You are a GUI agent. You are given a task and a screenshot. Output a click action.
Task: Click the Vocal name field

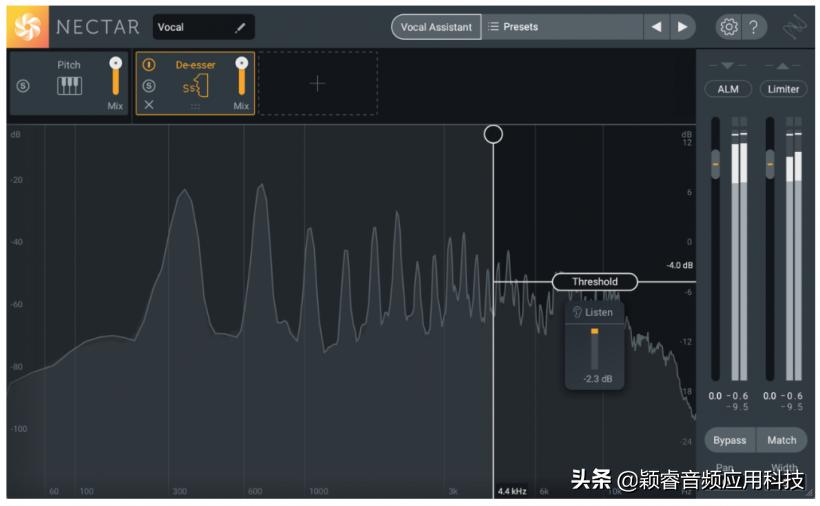[x=203, y=27]
